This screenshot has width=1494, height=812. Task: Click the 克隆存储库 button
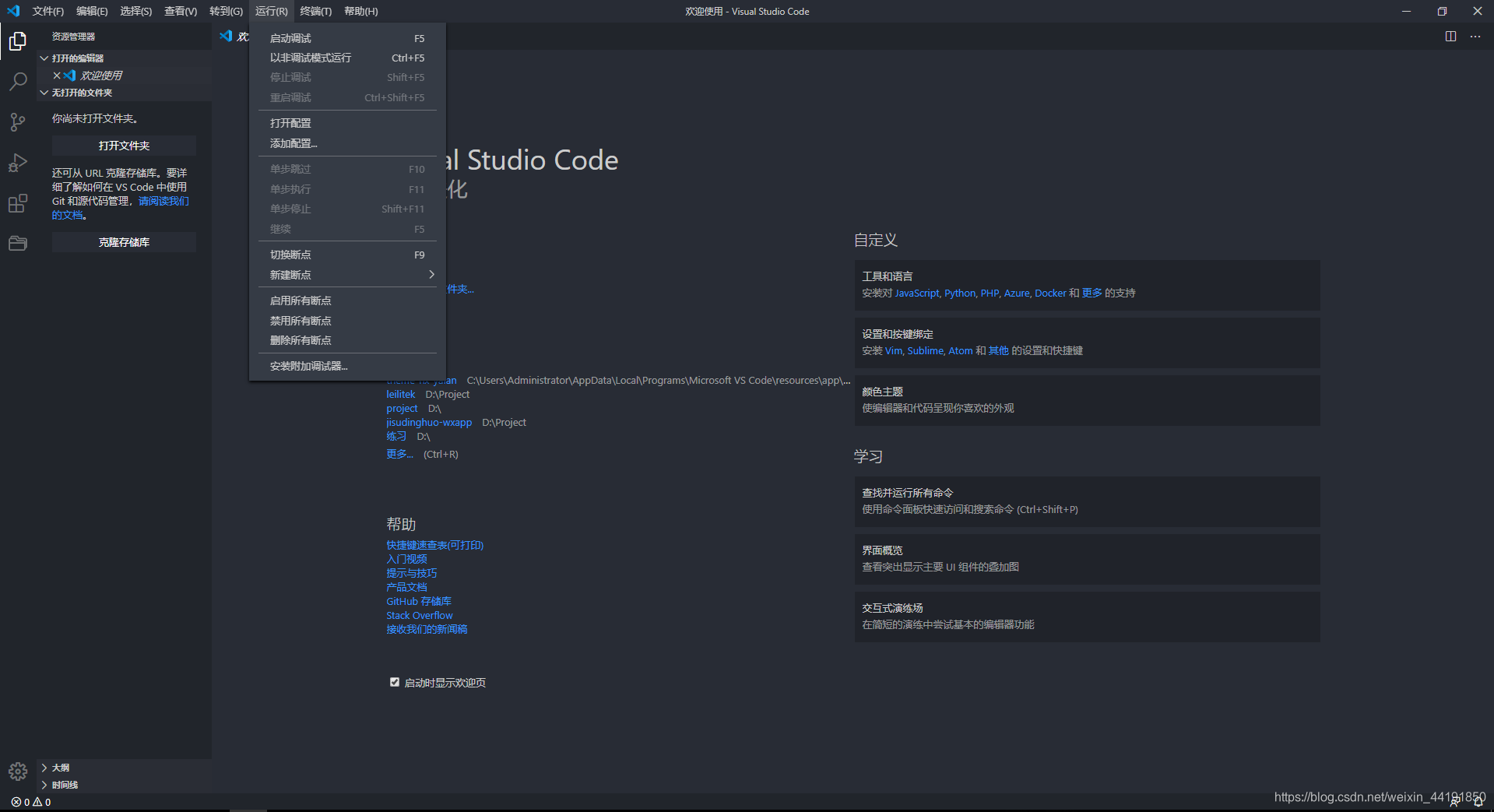pos(123,241)
